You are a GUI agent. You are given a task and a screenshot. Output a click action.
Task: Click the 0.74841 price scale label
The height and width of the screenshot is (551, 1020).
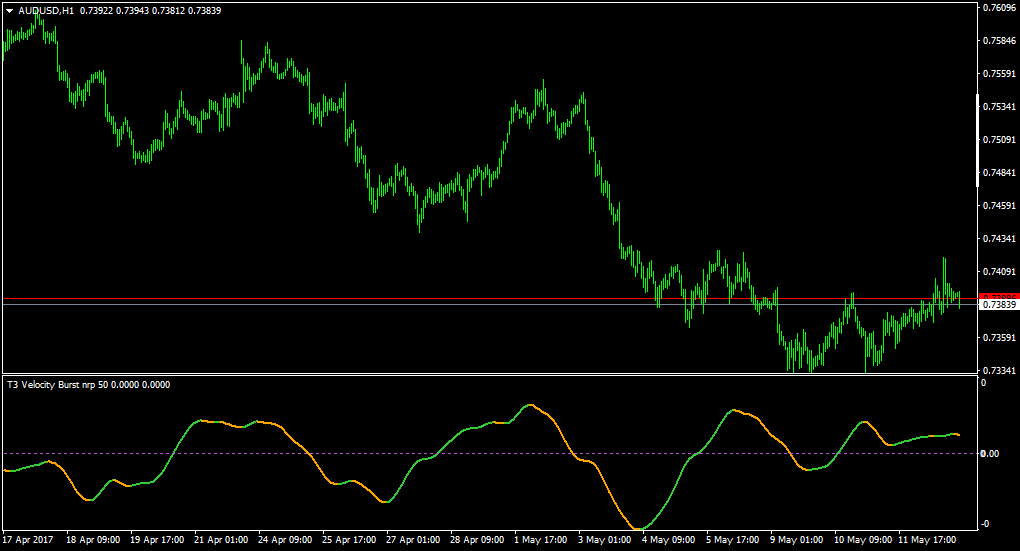(999, 172)
